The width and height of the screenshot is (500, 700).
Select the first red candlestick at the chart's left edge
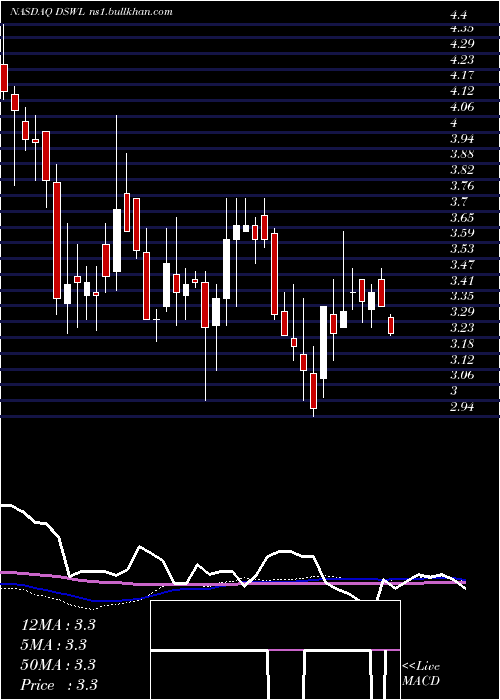click(x=4, y=78)
